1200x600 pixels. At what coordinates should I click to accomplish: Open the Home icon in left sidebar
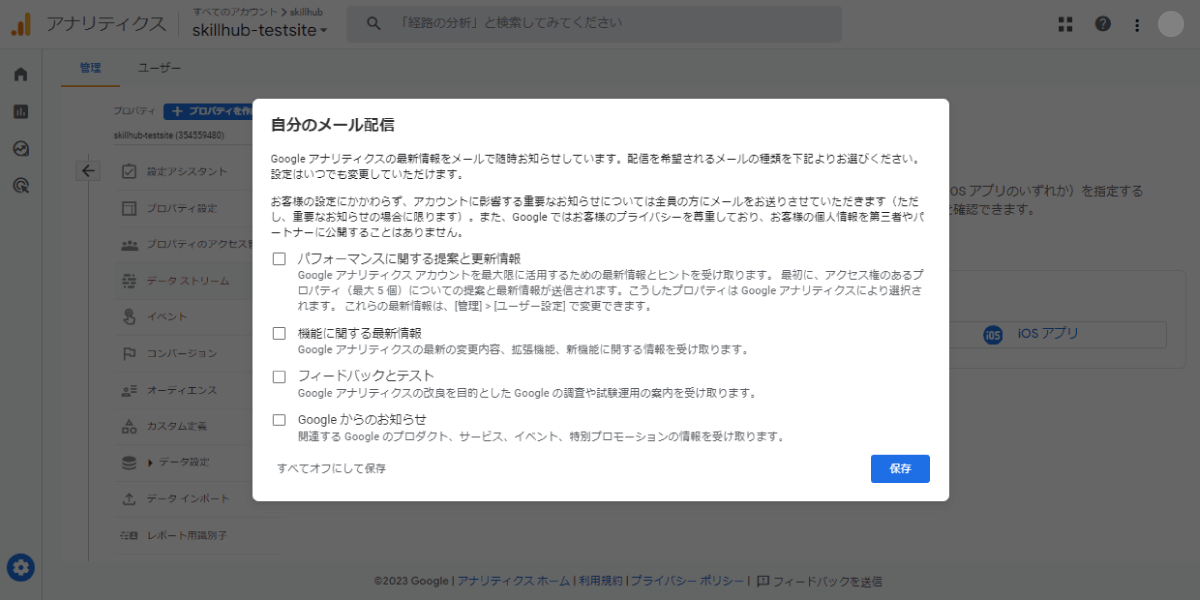pyautogui.click(x=21, y=74)
